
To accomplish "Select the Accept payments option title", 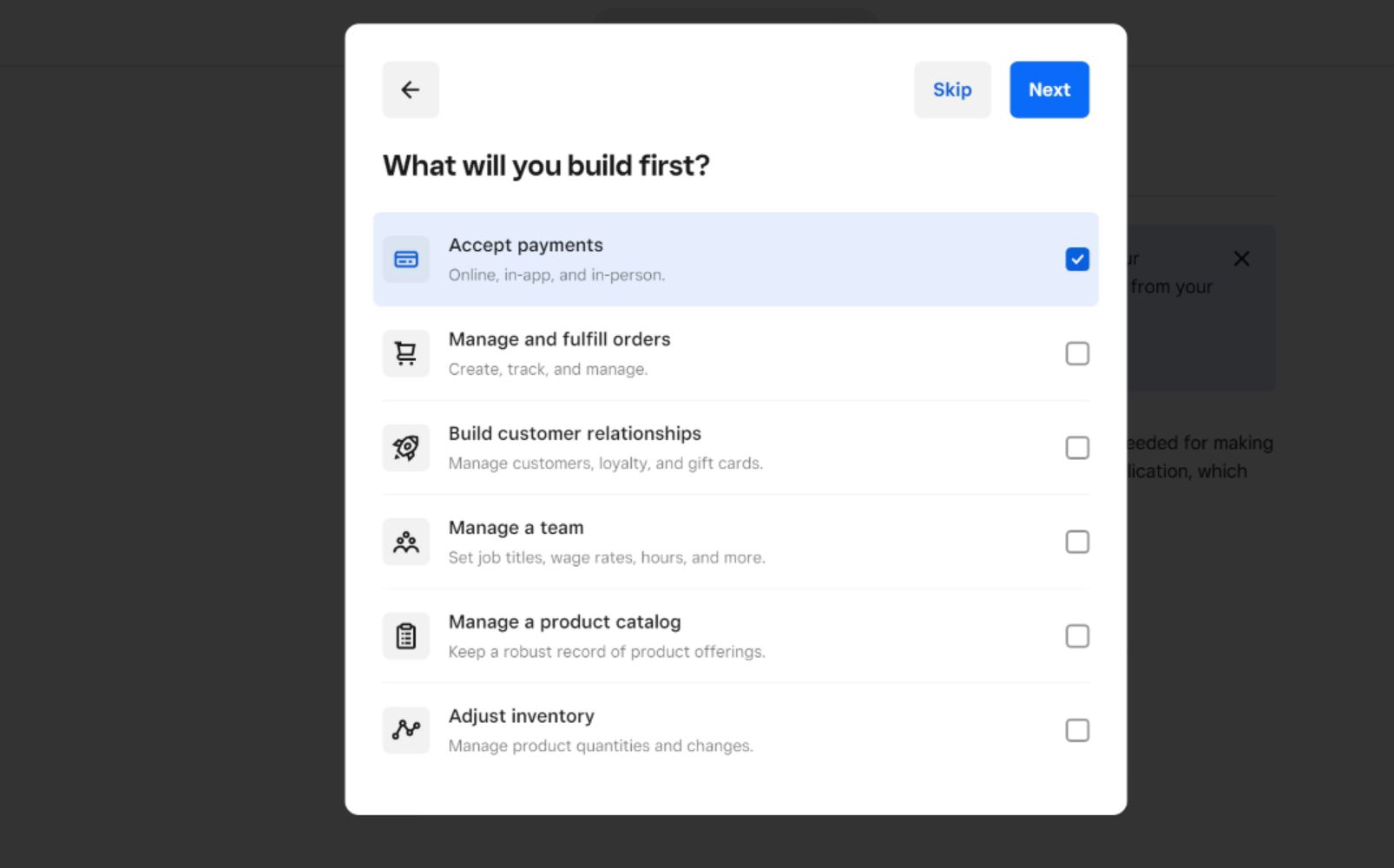I will click(x=525, y=246).
